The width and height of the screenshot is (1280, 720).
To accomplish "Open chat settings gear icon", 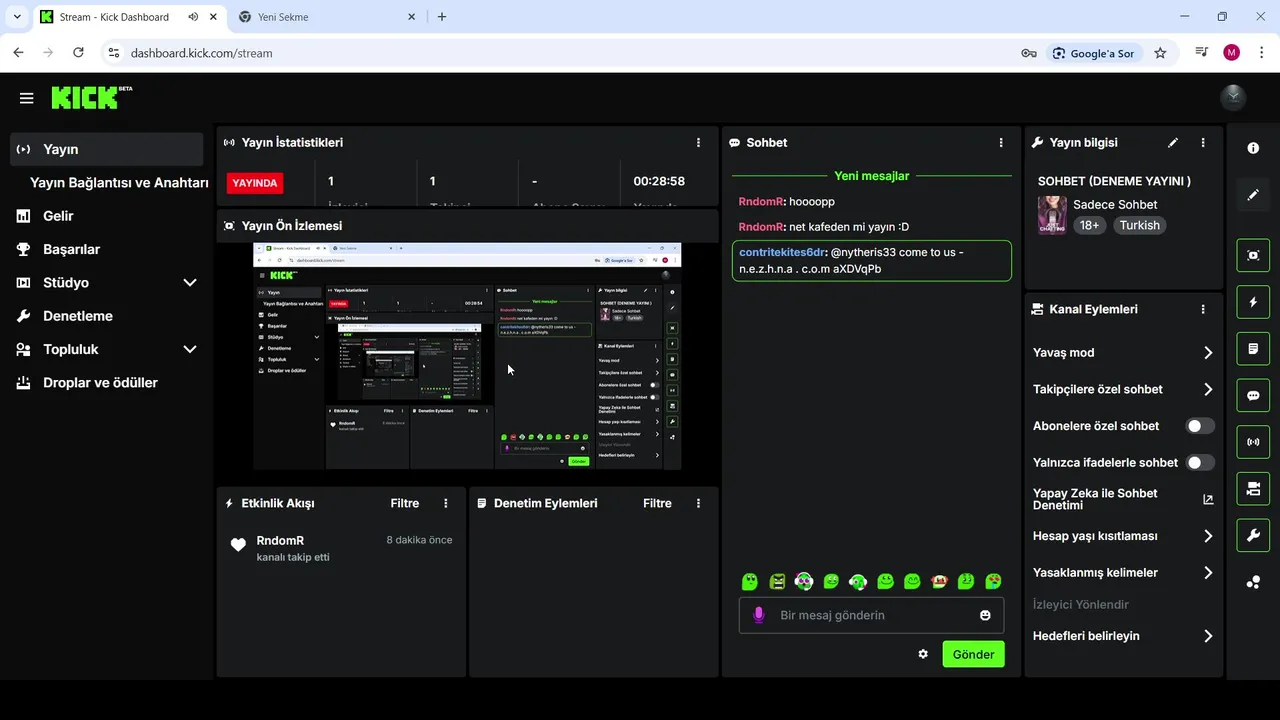I will [x=923, y=654].
